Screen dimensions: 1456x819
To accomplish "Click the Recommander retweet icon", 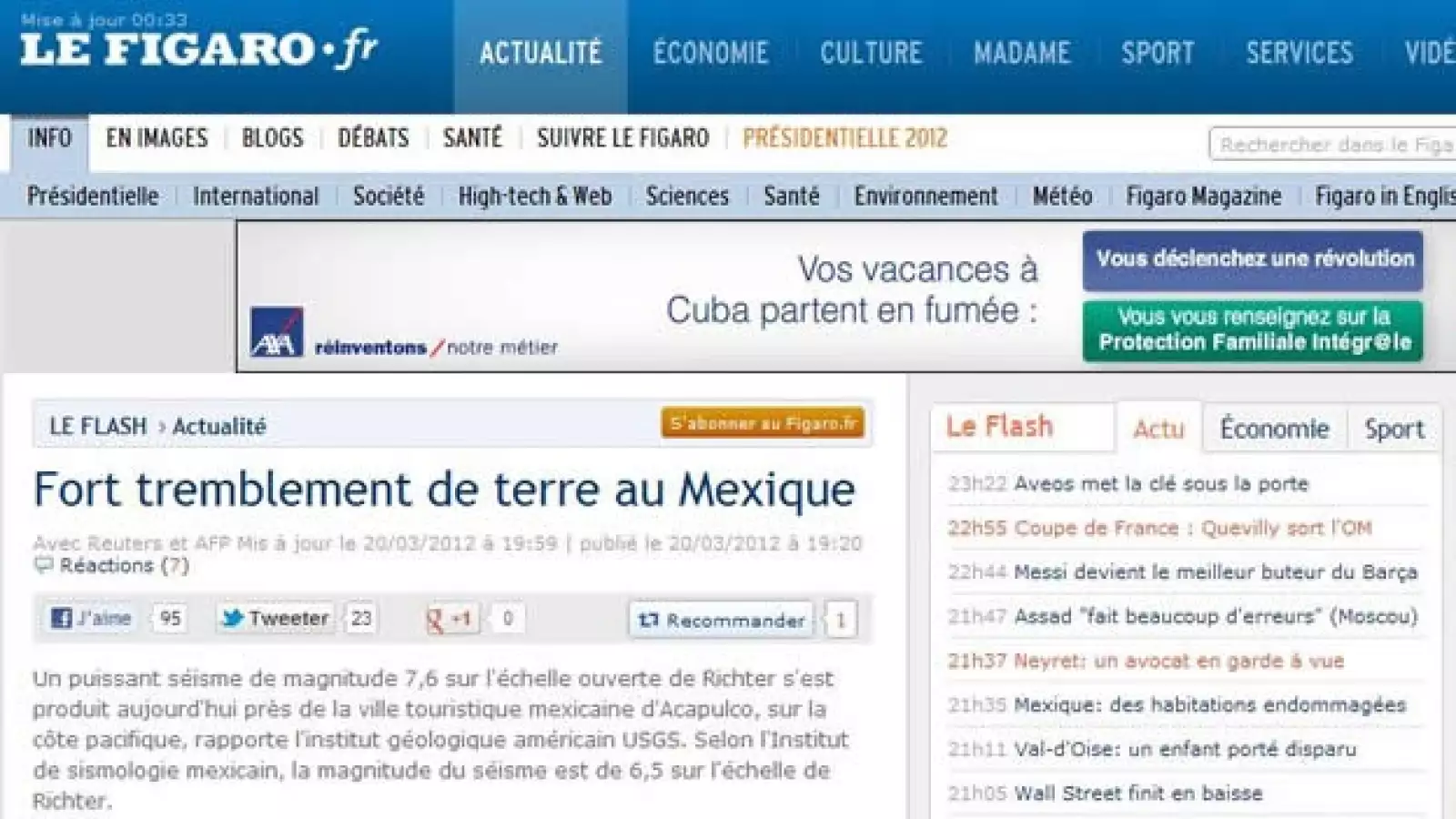I will (649, 620).
